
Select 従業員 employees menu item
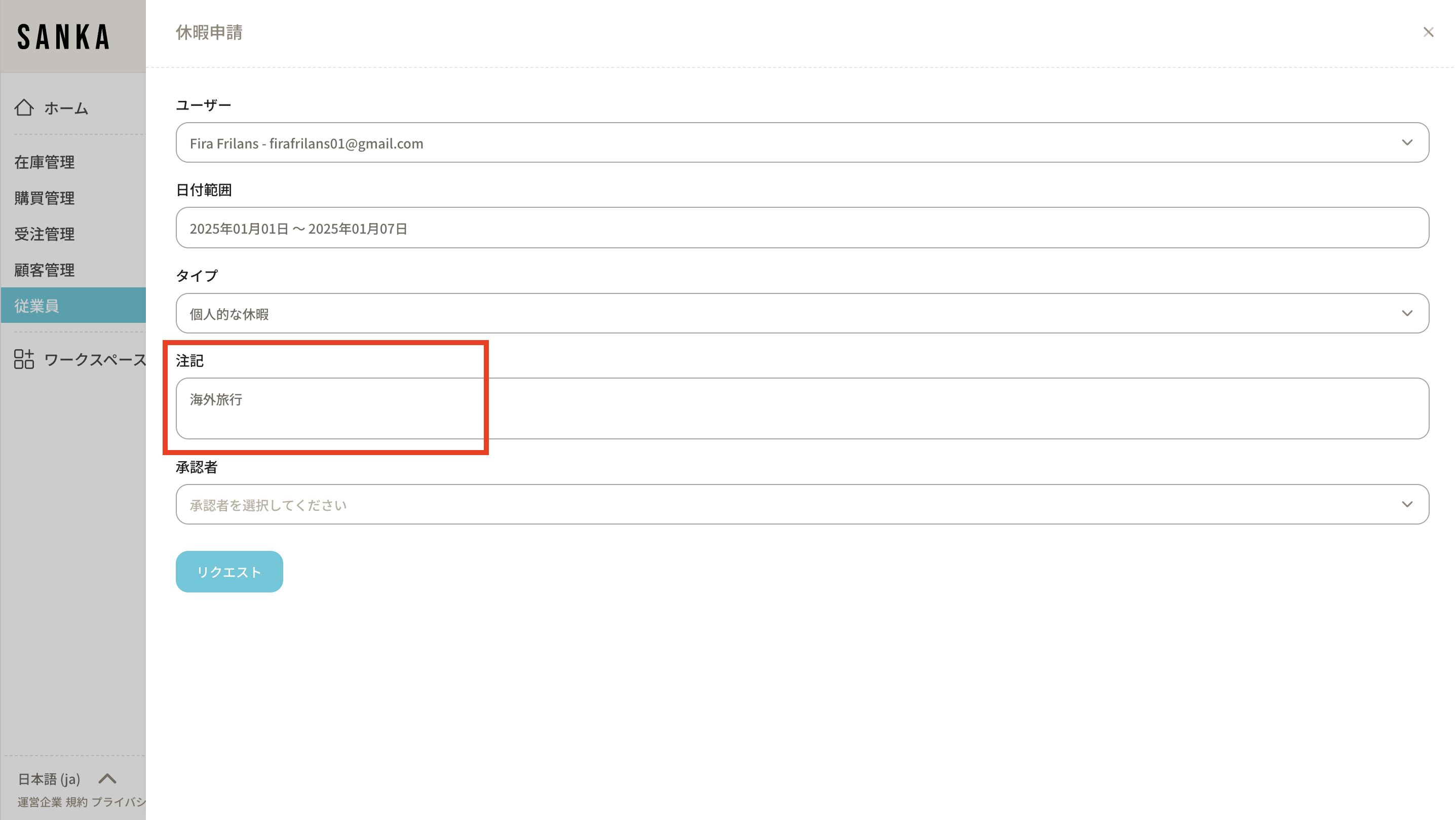(x=37, y=306)
